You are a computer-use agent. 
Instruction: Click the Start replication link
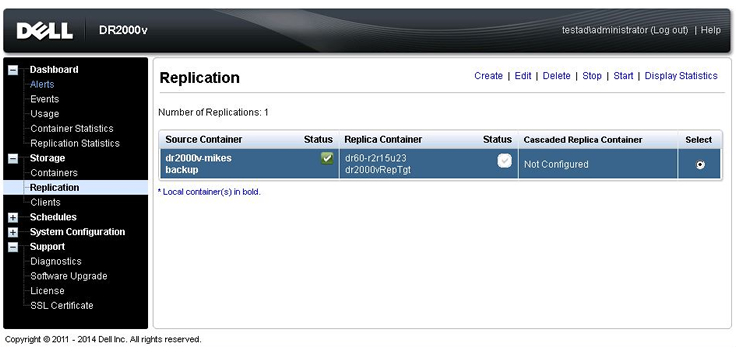tap(623, 76)
